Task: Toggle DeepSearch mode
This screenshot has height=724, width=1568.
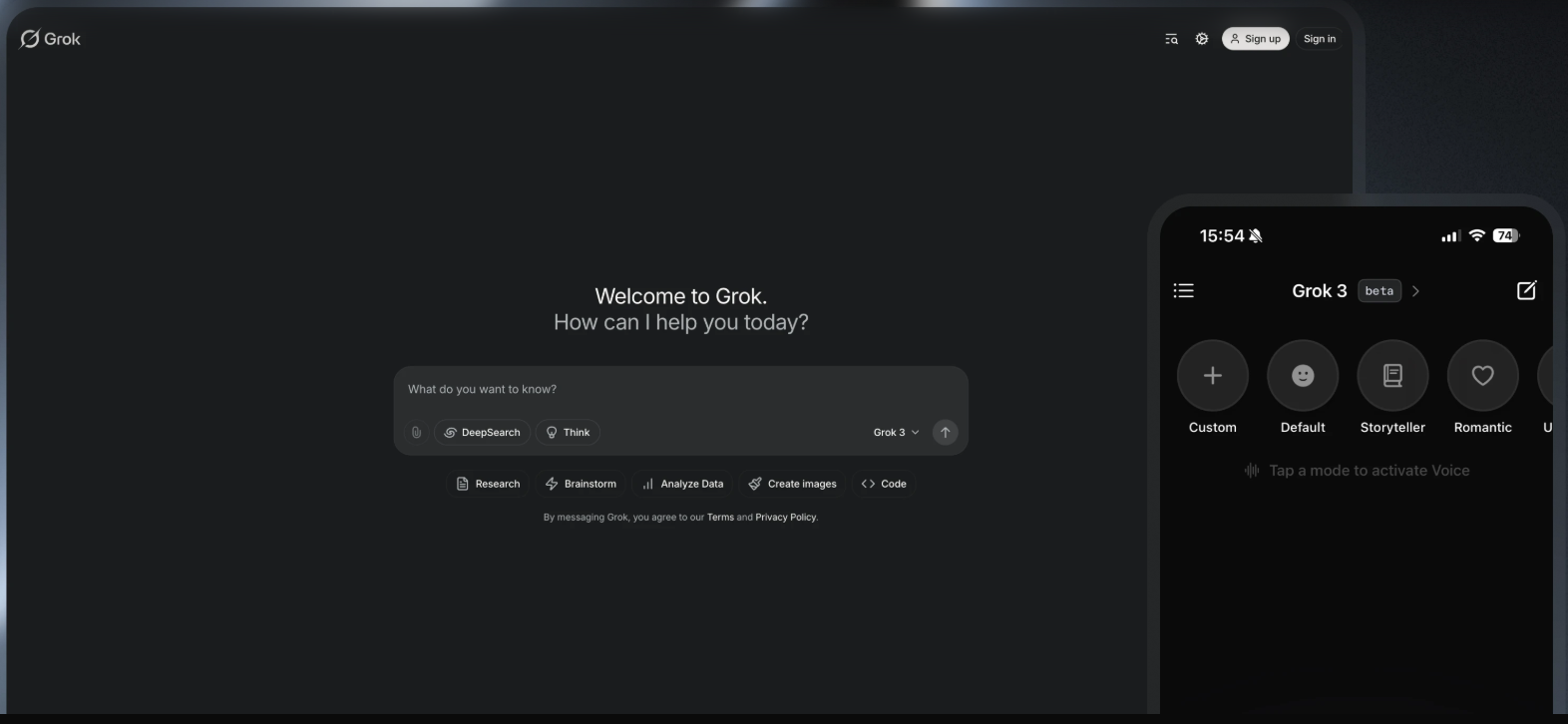Action: click(483, 432)
